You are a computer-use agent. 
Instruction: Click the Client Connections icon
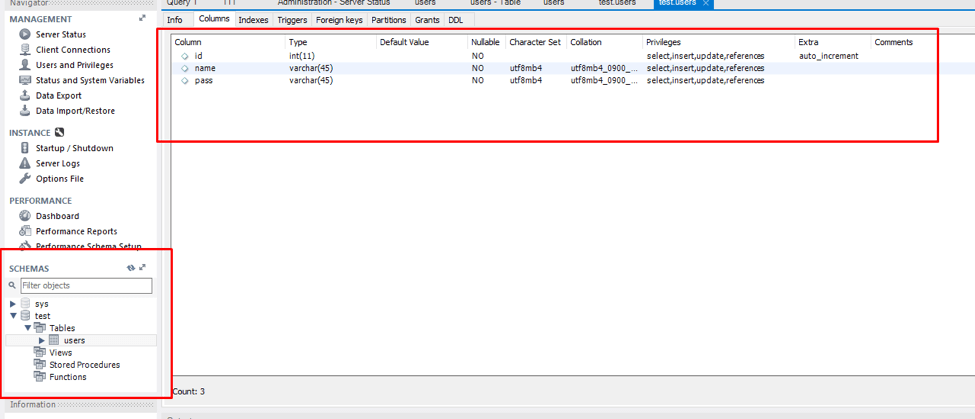[x=25, y=50]
